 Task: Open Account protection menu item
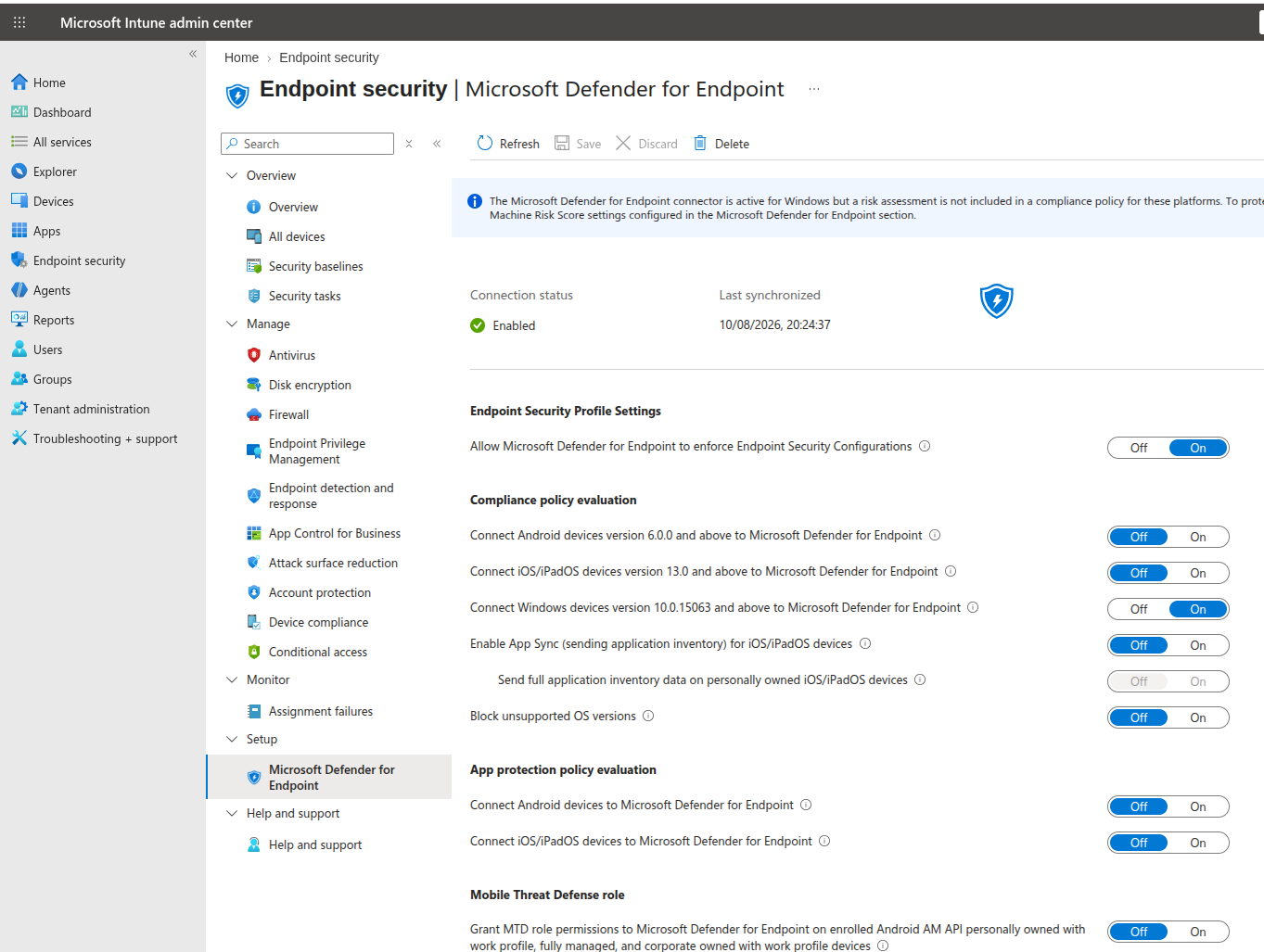(x=320, y=592)
